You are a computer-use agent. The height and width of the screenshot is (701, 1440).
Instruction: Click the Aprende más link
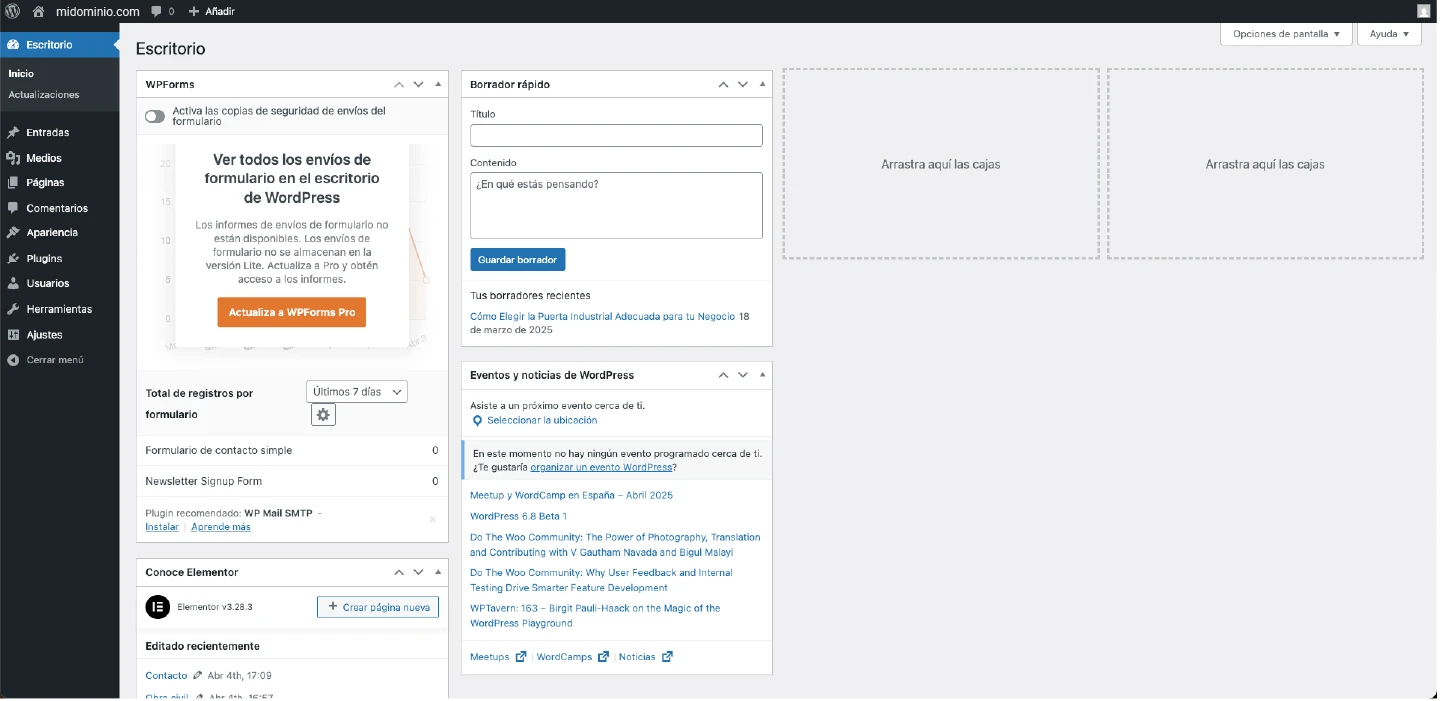point(221,527)
